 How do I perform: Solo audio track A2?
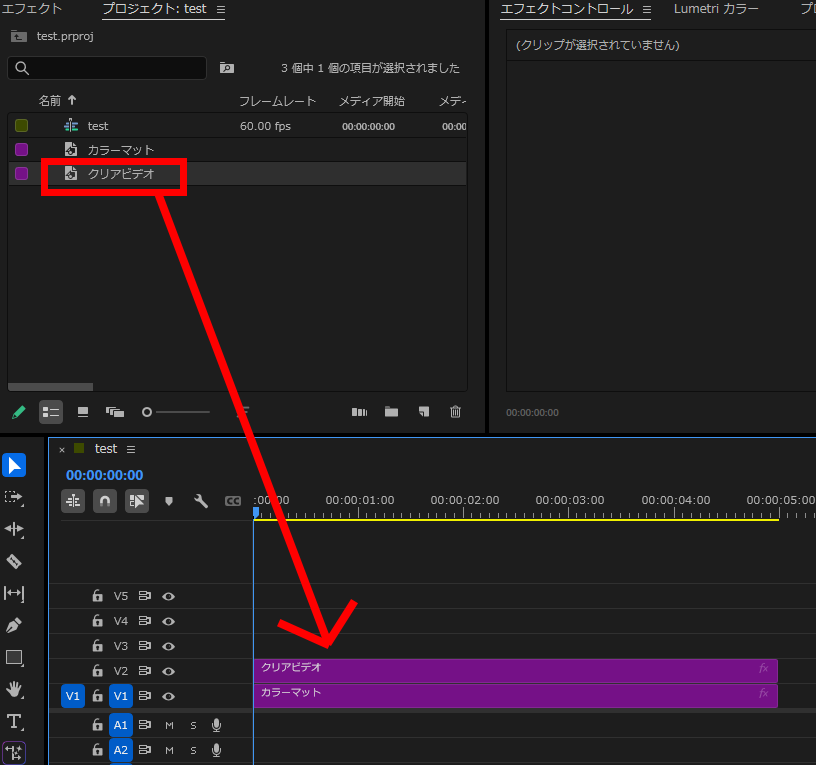193,750
